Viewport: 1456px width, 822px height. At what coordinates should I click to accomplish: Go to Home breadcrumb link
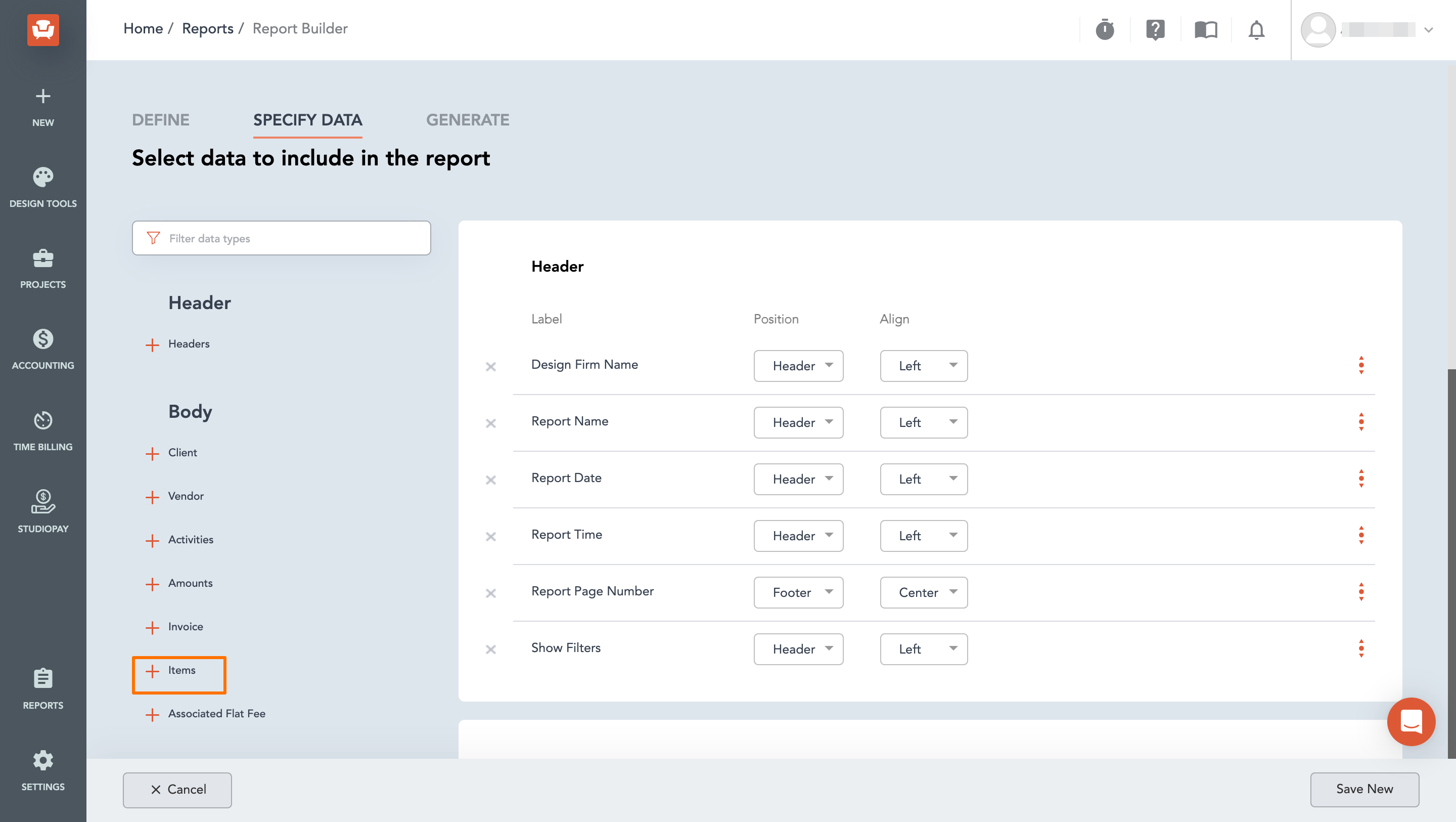[x=143, y=28]
